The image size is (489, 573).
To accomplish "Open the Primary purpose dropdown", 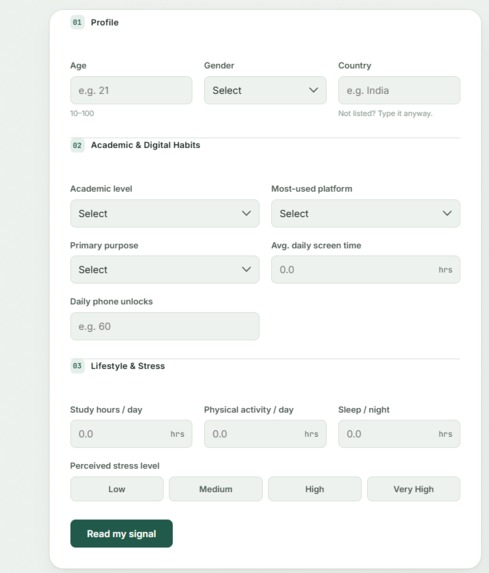I will (165, 270).
